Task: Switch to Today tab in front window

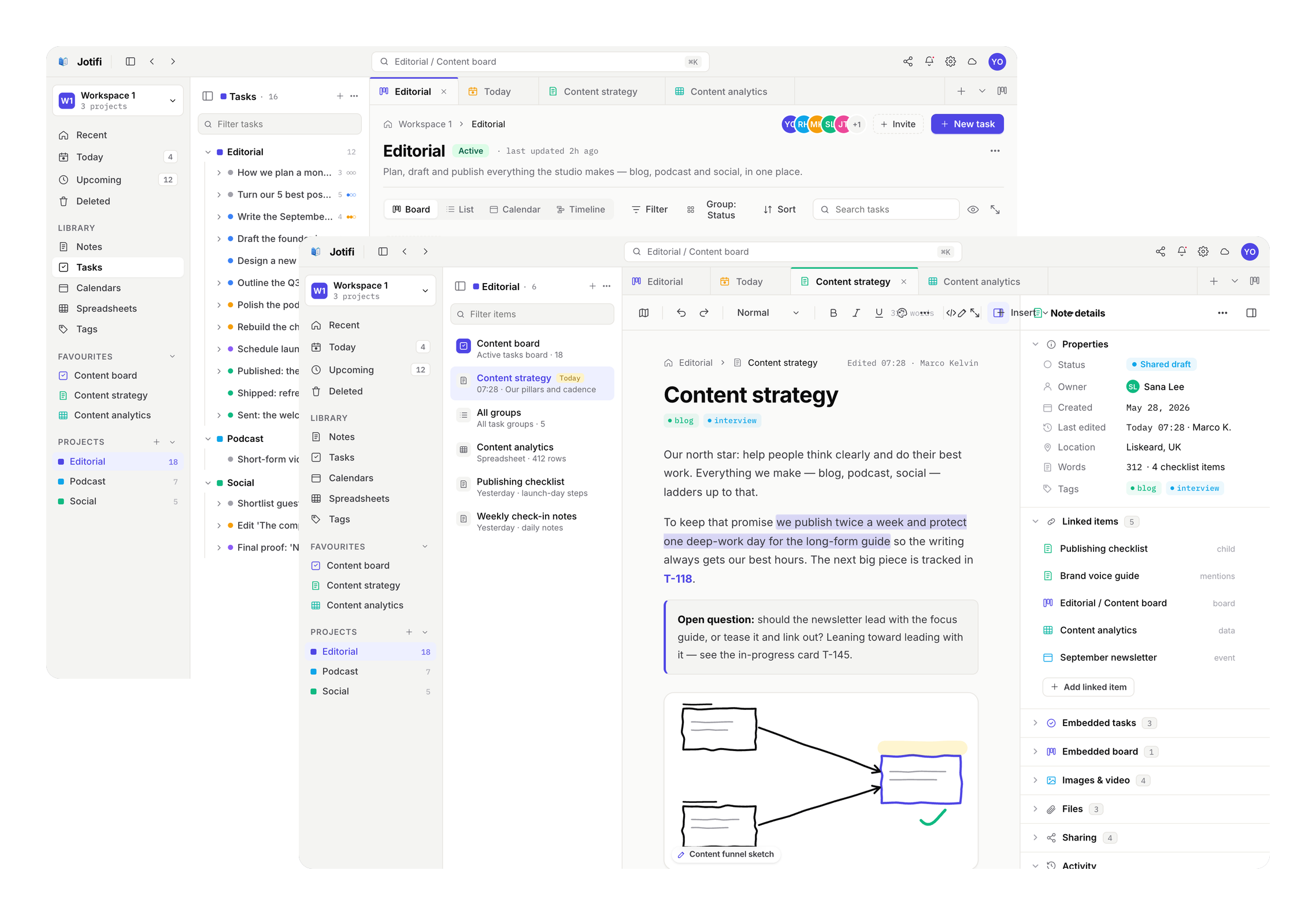Action: point(750,281)
